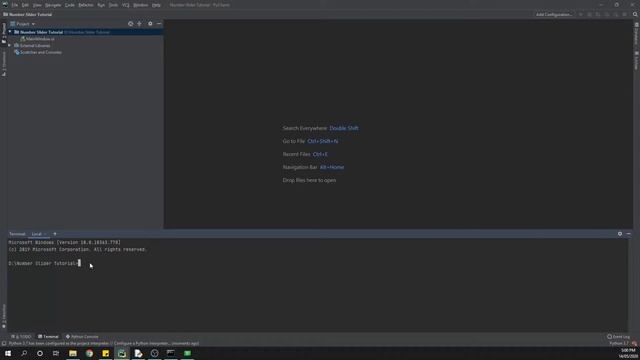This screenshot has width=640, height=360.
Task: Open the TODO tool window tab
Action: click(21, 337)
